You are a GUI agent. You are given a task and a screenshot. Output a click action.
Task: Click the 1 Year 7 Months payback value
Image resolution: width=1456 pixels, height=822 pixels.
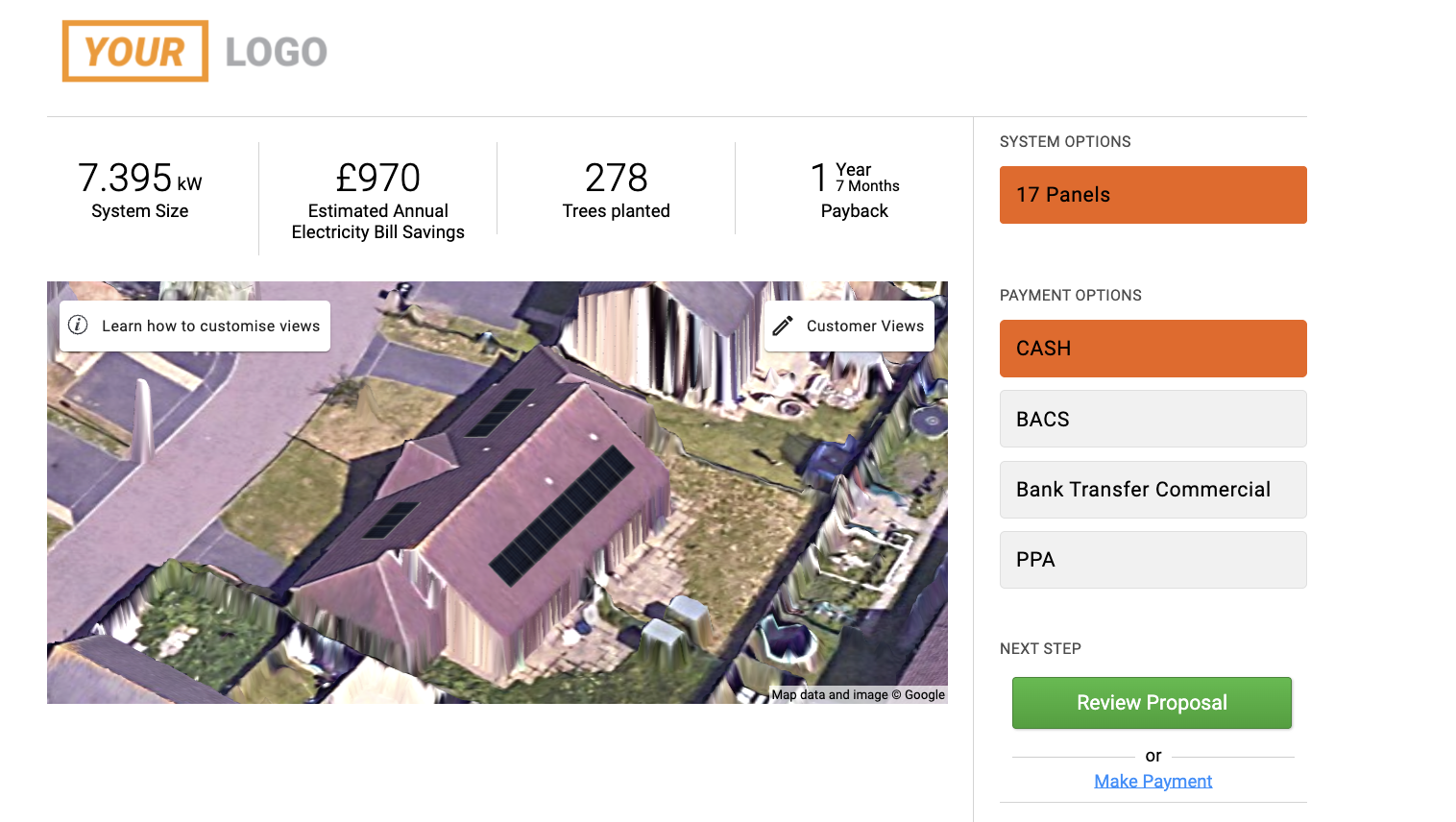tap(855, 178)
